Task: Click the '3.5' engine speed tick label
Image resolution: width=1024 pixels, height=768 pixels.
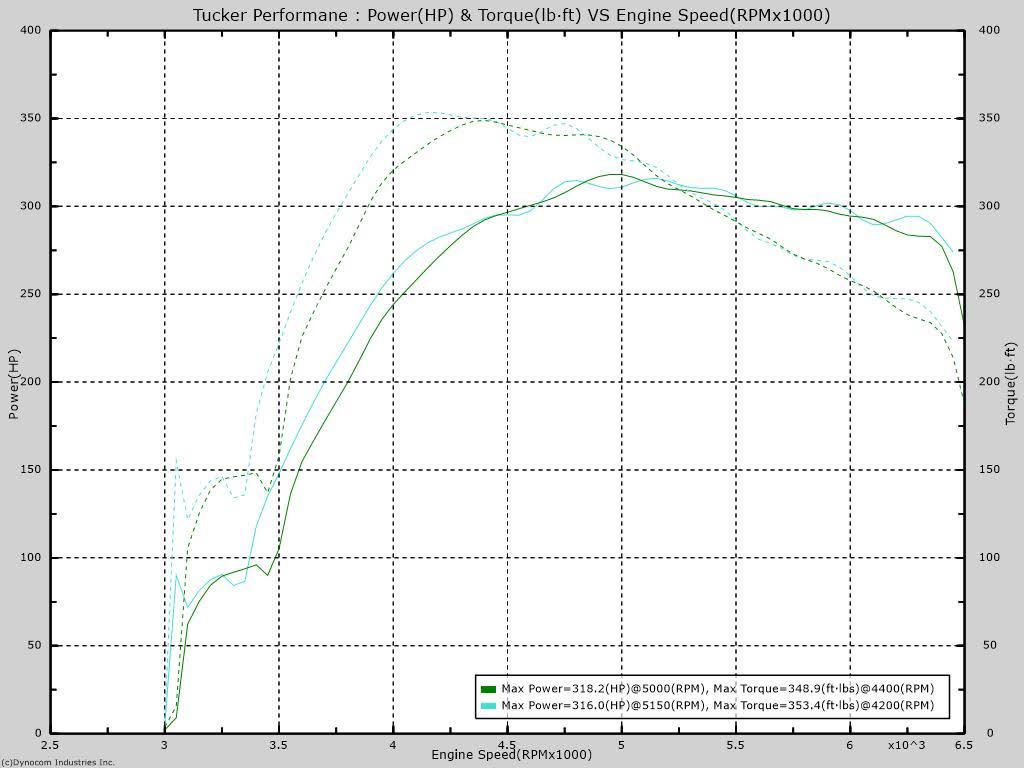Action: click(279, 745)
